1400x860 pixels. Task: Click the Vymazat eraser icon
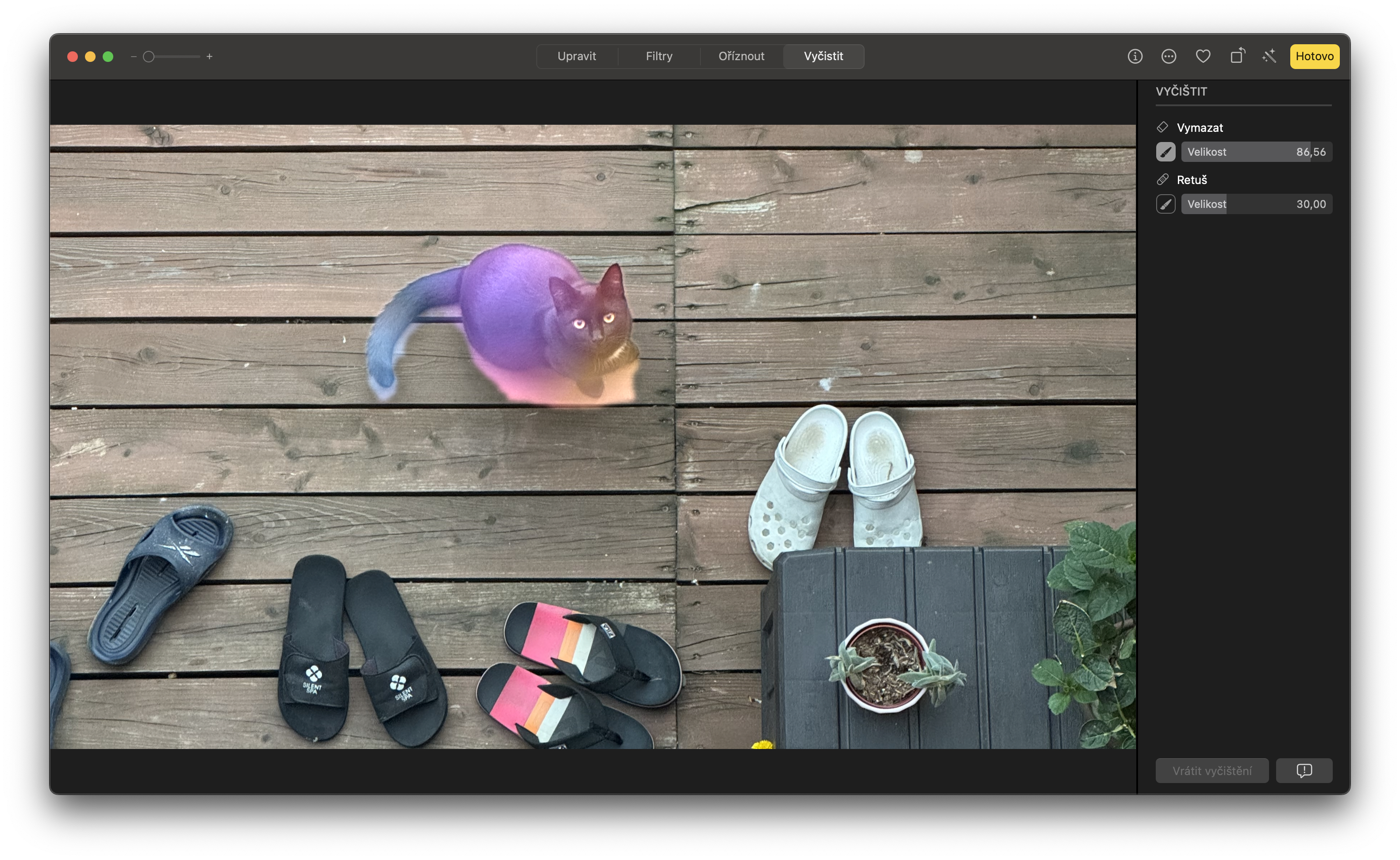click(1162, 127)
